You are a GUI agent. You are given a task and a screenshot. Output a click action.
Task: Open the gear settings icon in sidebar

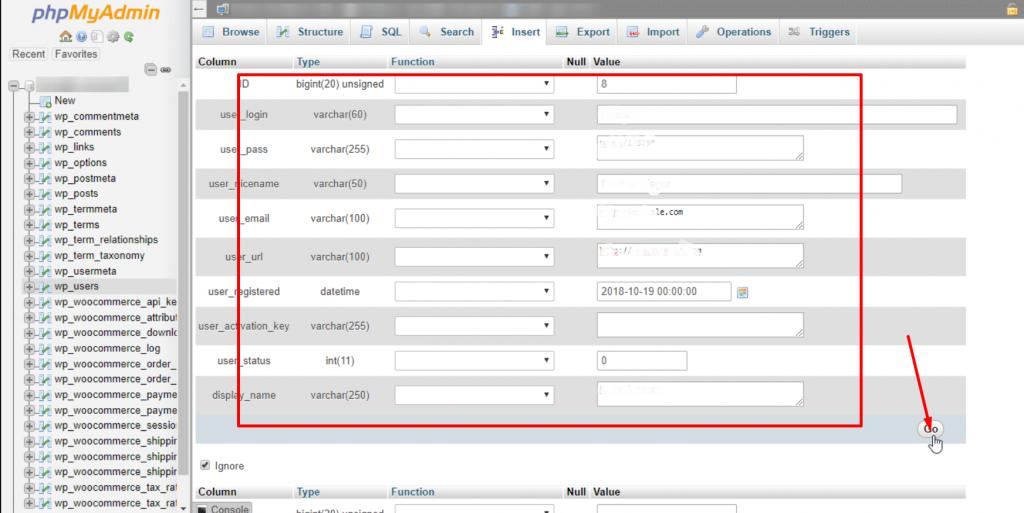point(113,37)
